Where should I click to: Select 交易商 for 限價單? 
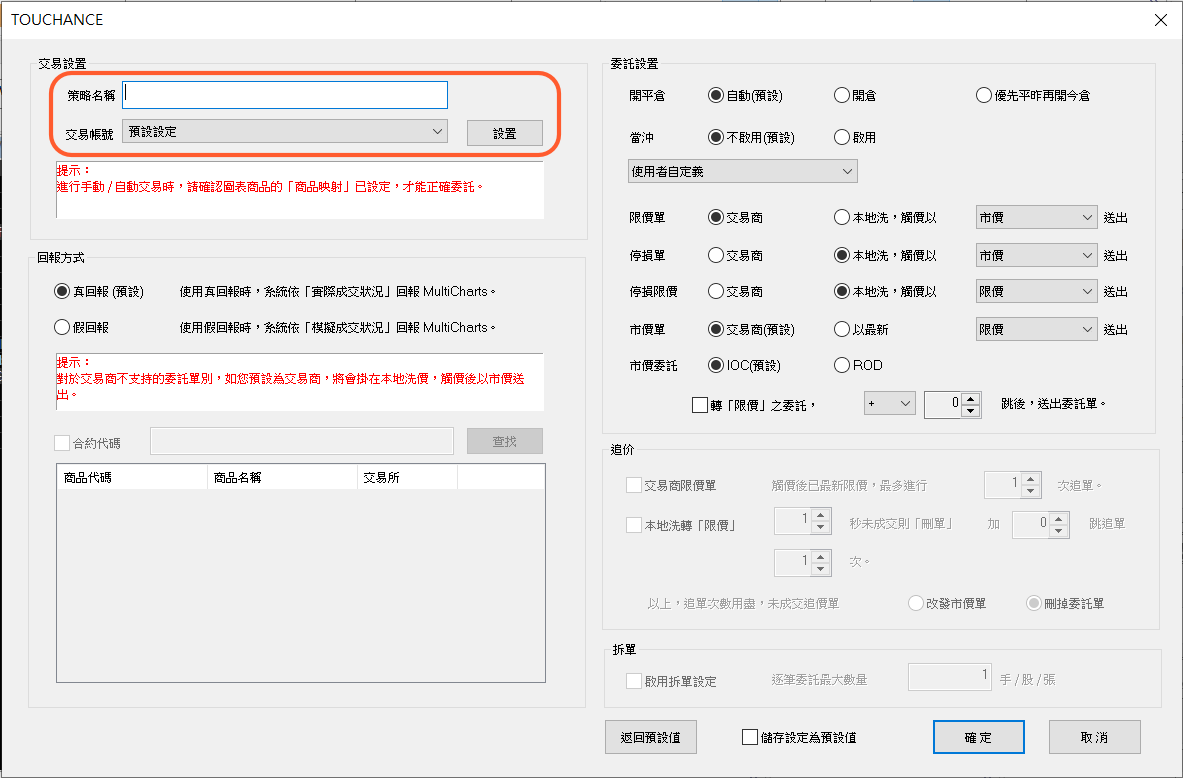pos(716,217)
